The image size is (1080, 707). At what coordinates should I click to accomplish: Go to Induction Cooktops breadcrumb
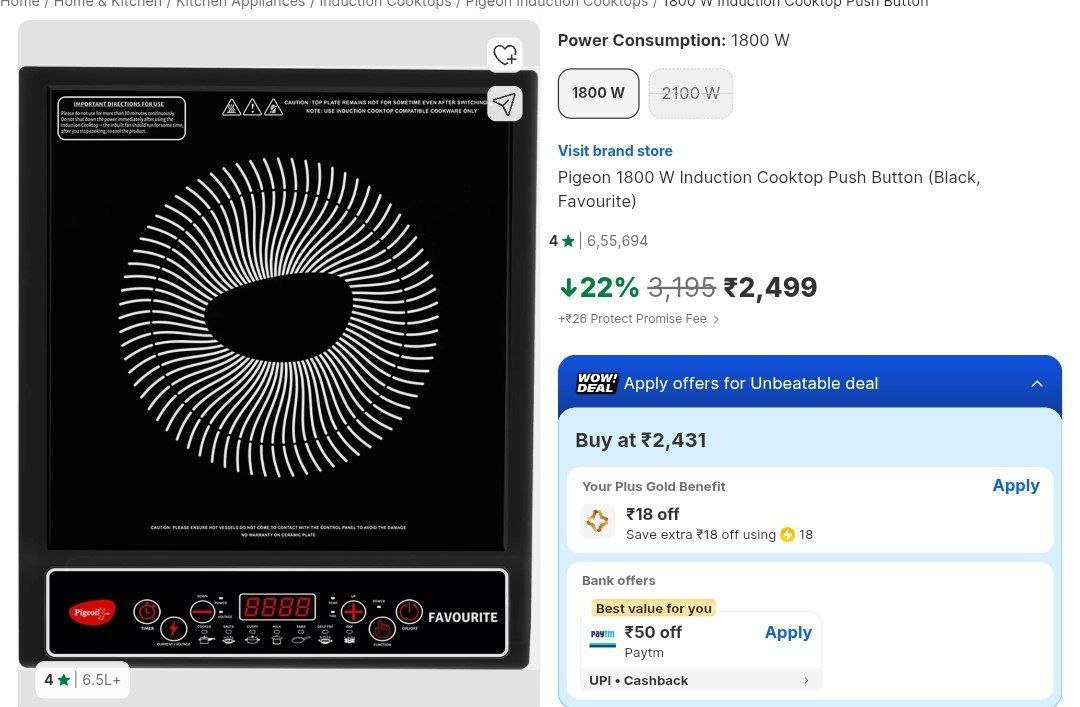(x=385, y=3)
